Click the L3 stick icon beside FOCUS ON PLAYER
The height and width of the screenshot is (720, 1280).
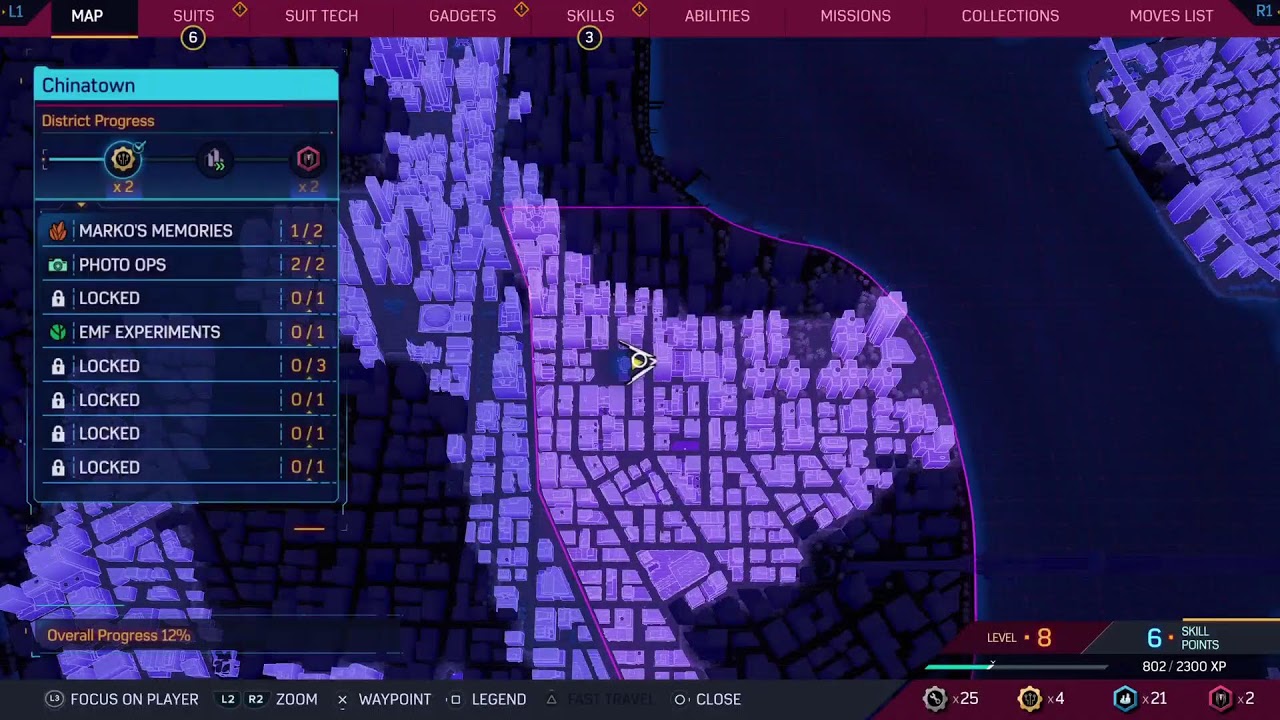click(x=54, y=699)
